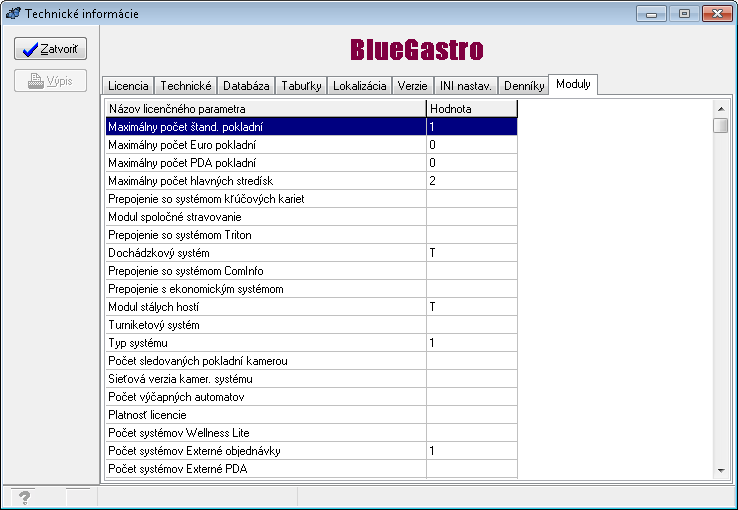The height and width of the screenshot is (510, 738).
Task: Select row Typ systému
Action: pyautogui.click(x=312, y=343)
